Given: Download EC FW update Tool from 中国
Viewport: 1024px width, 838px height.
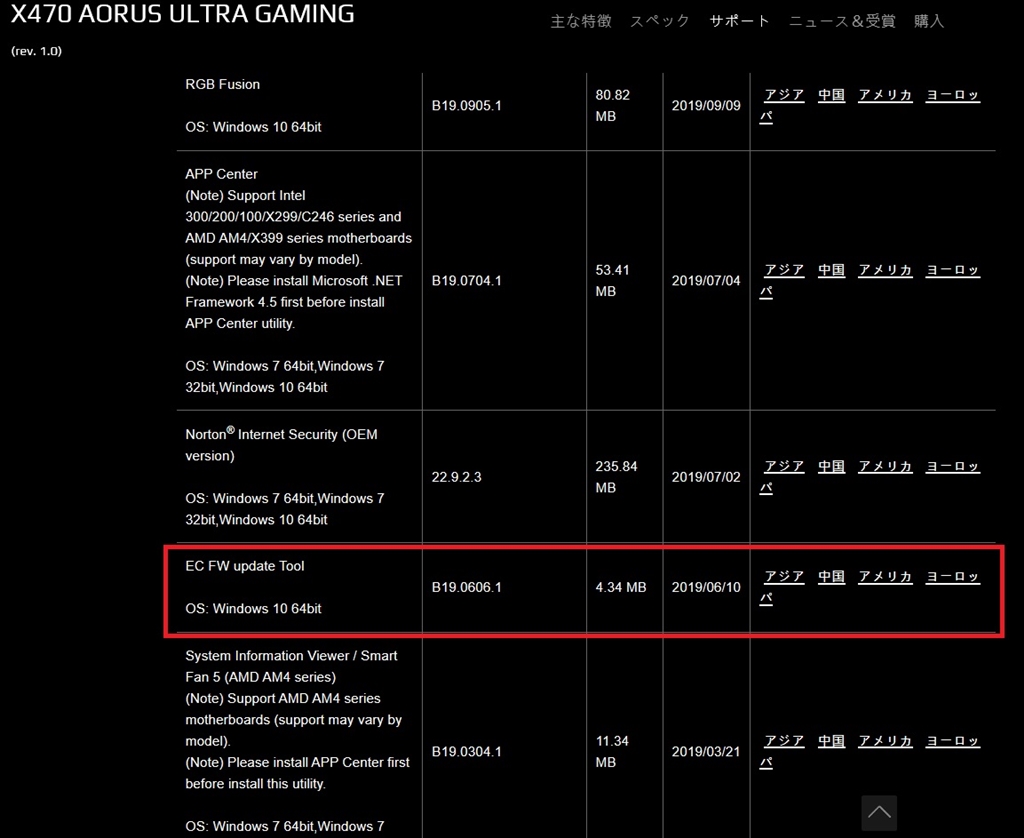Looking at the screenshot, I should pos(831,577).
